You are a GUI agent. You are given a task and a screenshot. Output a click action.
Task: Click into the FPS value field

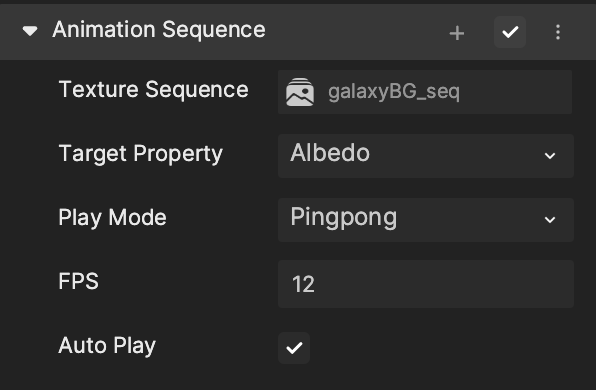pos(426,284)
